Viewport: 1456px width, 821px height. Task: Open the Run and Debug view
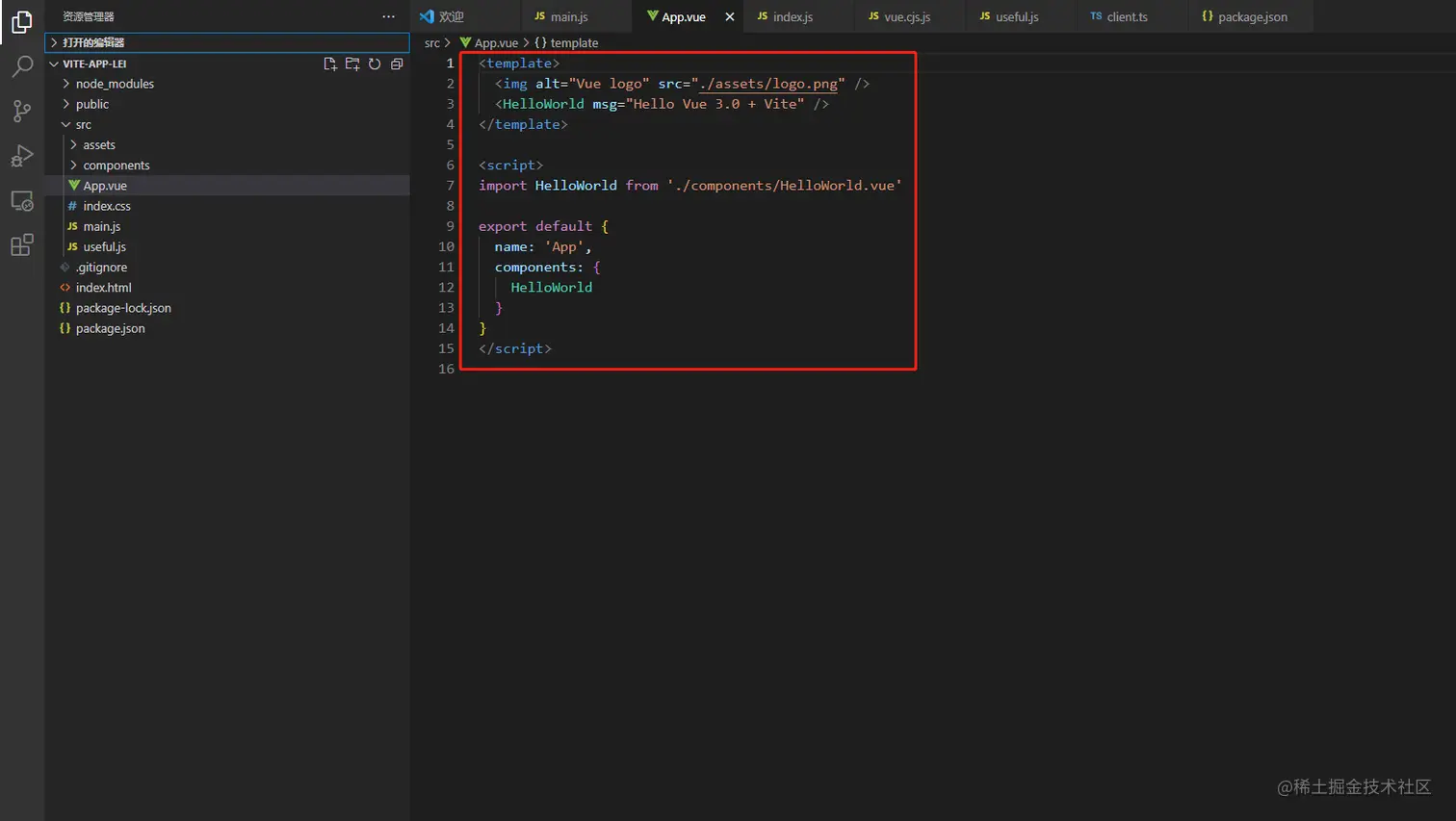click(x=21, y=156)
